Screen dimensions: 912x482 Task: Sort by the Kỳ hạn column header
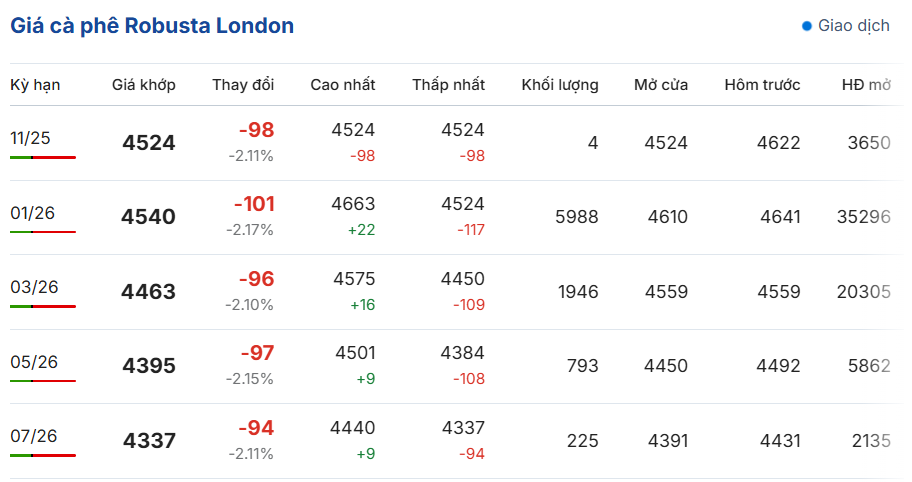(35, 85)
